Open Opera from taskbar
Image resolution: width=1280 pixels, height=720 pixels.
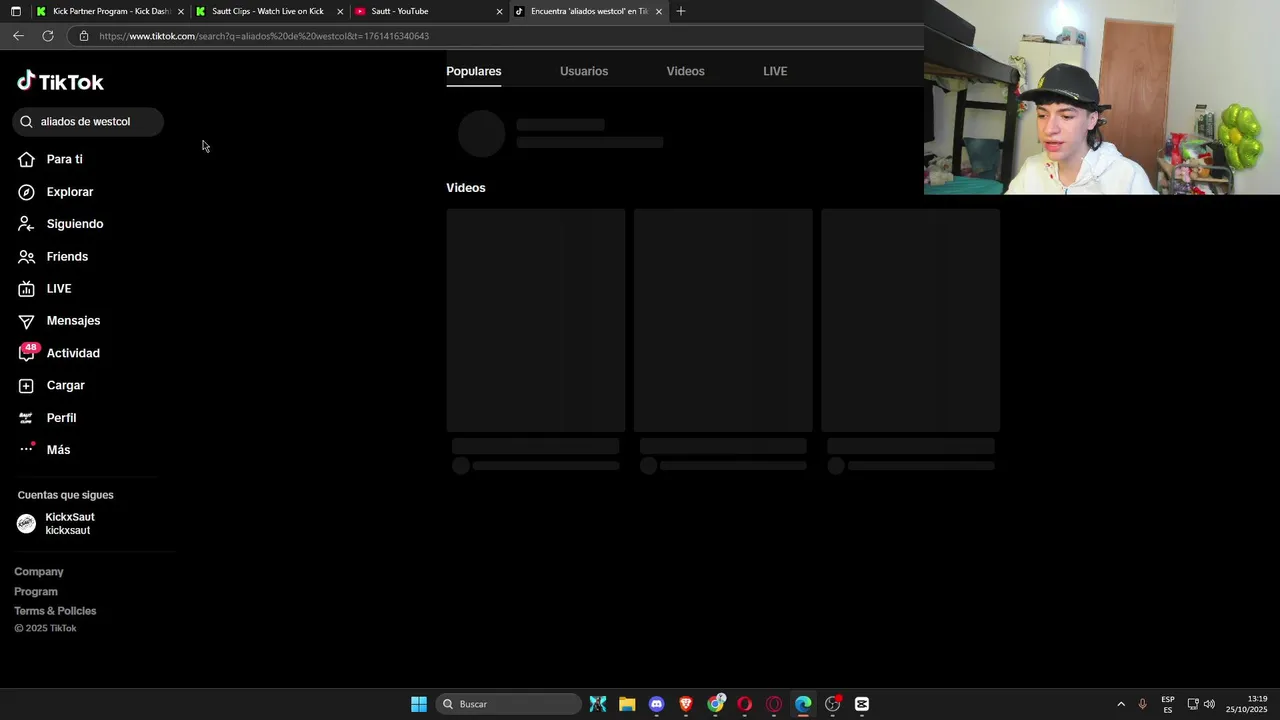744,704
